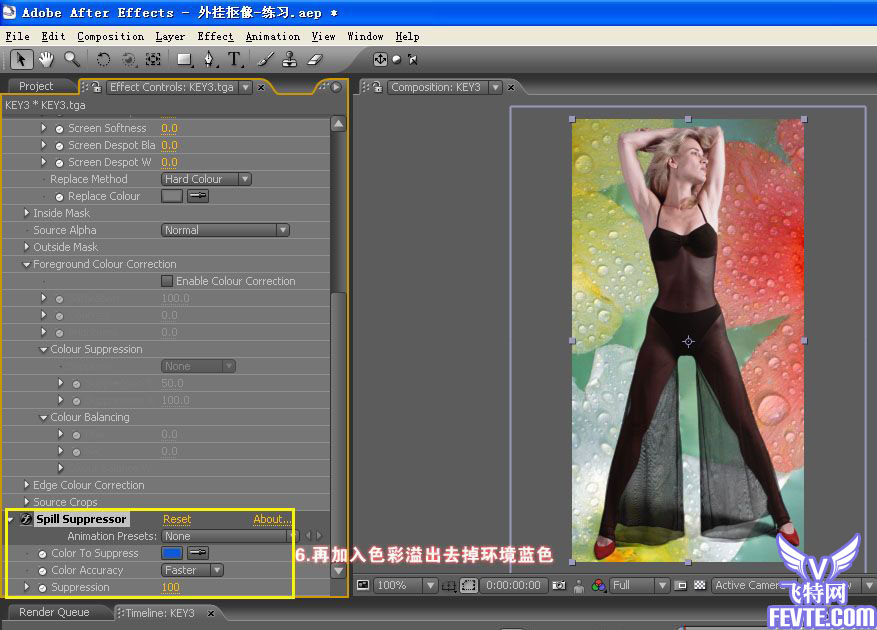Image resolution: width=877 pixels, height=630 pixels.
Task: Click the current time 0:00:00:00 button
Action: tap(513, 585)
